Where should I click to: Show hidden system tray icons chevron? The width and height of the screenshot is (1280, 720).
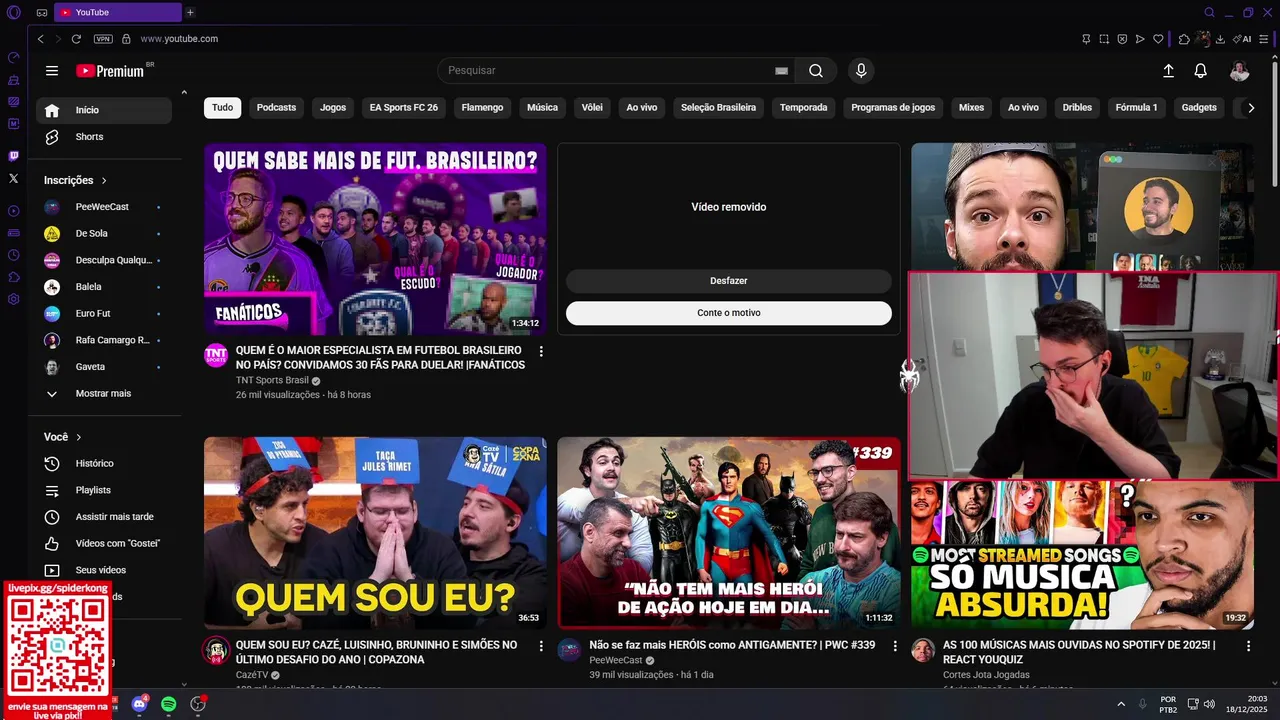click(1120, 704)
